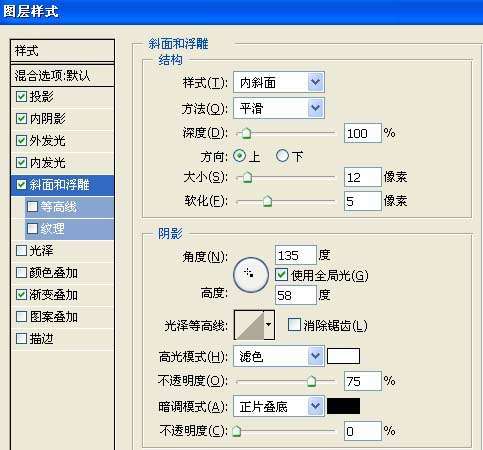Click the angle dial circle
This screenshot has width=483, height=450.
[x=251, y=275]
